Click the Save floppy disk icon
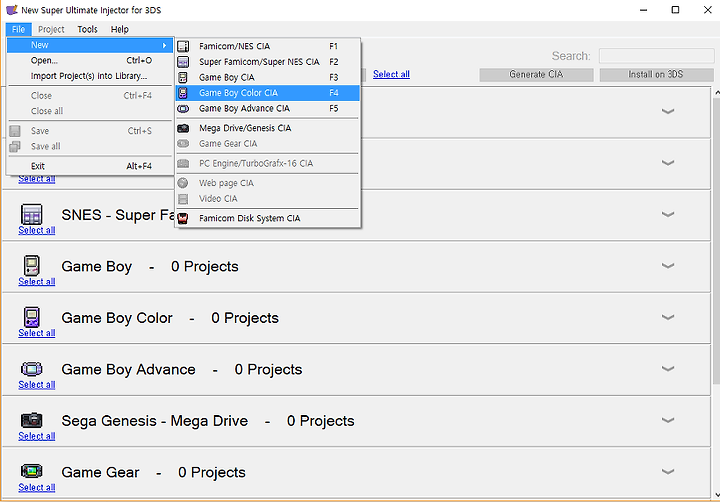Screen dimensions: 720x502 click(15, 131)
